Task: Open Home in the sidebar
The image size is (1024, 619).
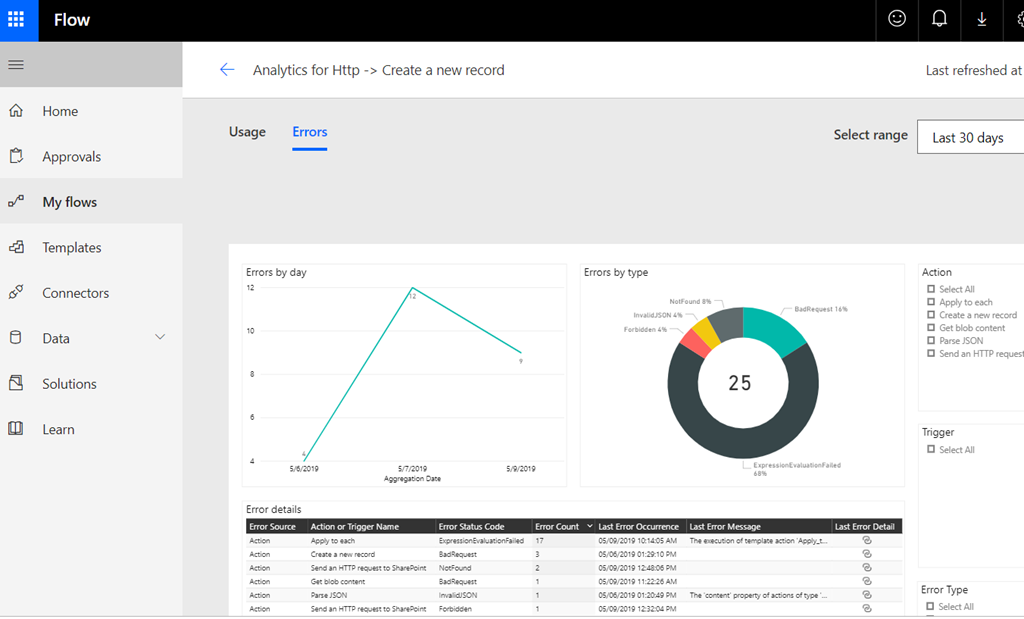Action: 60,111
